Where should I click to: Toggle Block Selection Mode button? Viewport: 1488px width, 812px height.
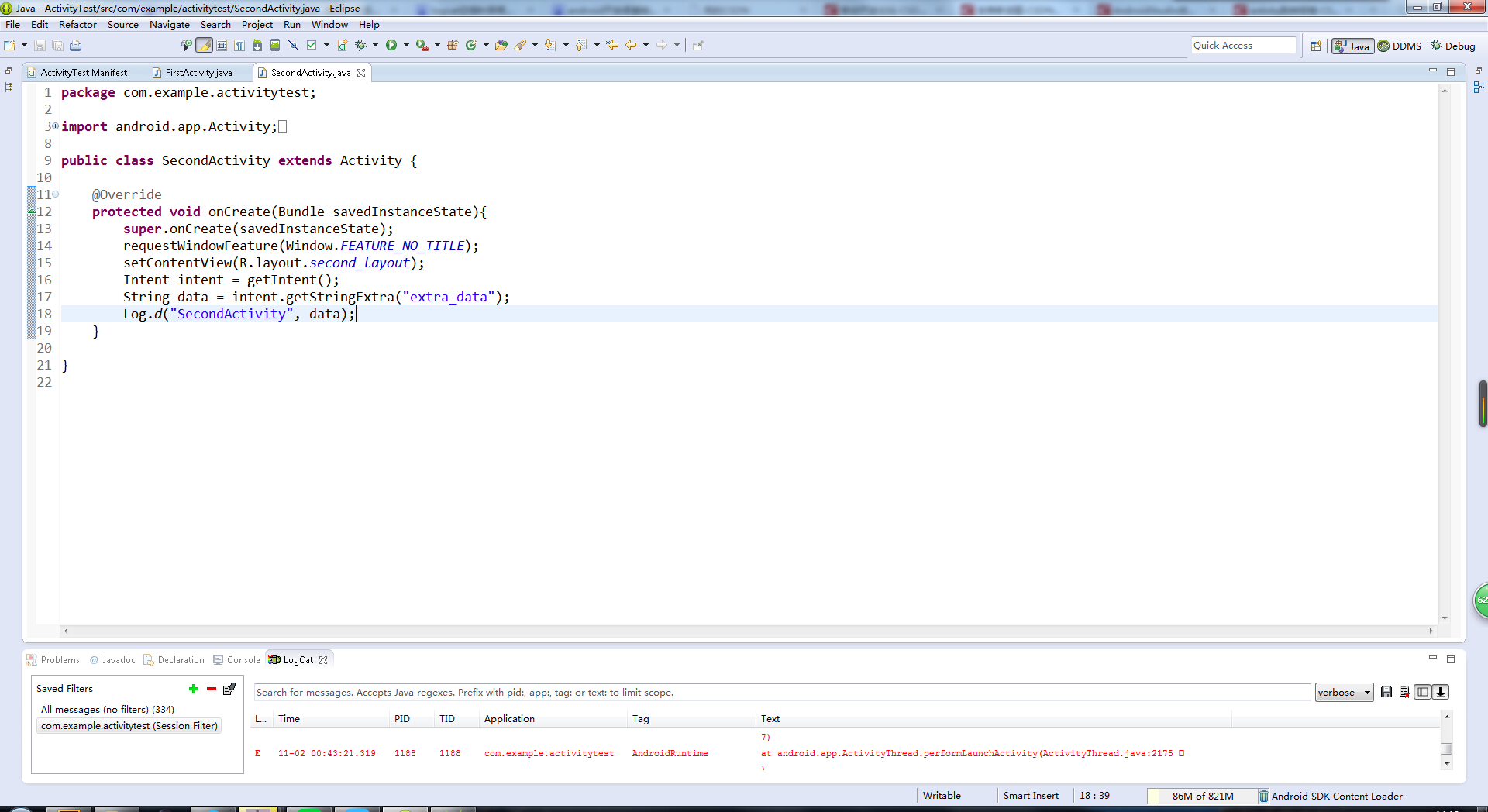(222, 46)
